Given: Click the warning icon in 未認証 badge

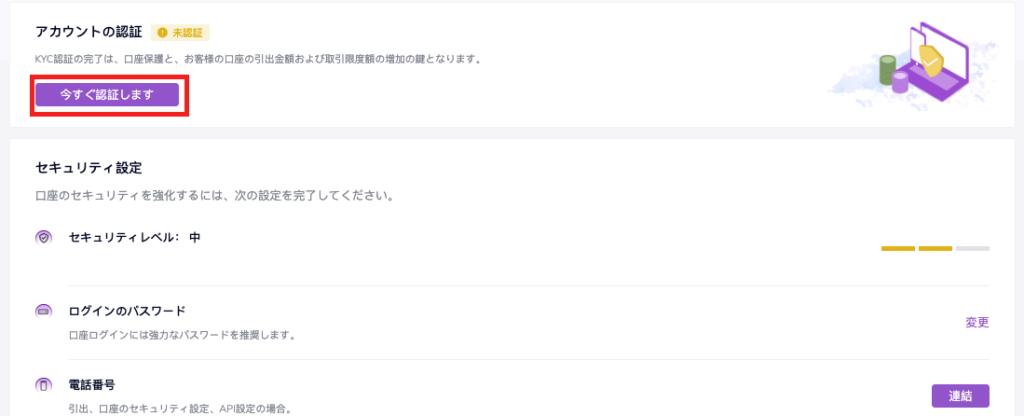Looking at the screenshot, I should point(163,33).
